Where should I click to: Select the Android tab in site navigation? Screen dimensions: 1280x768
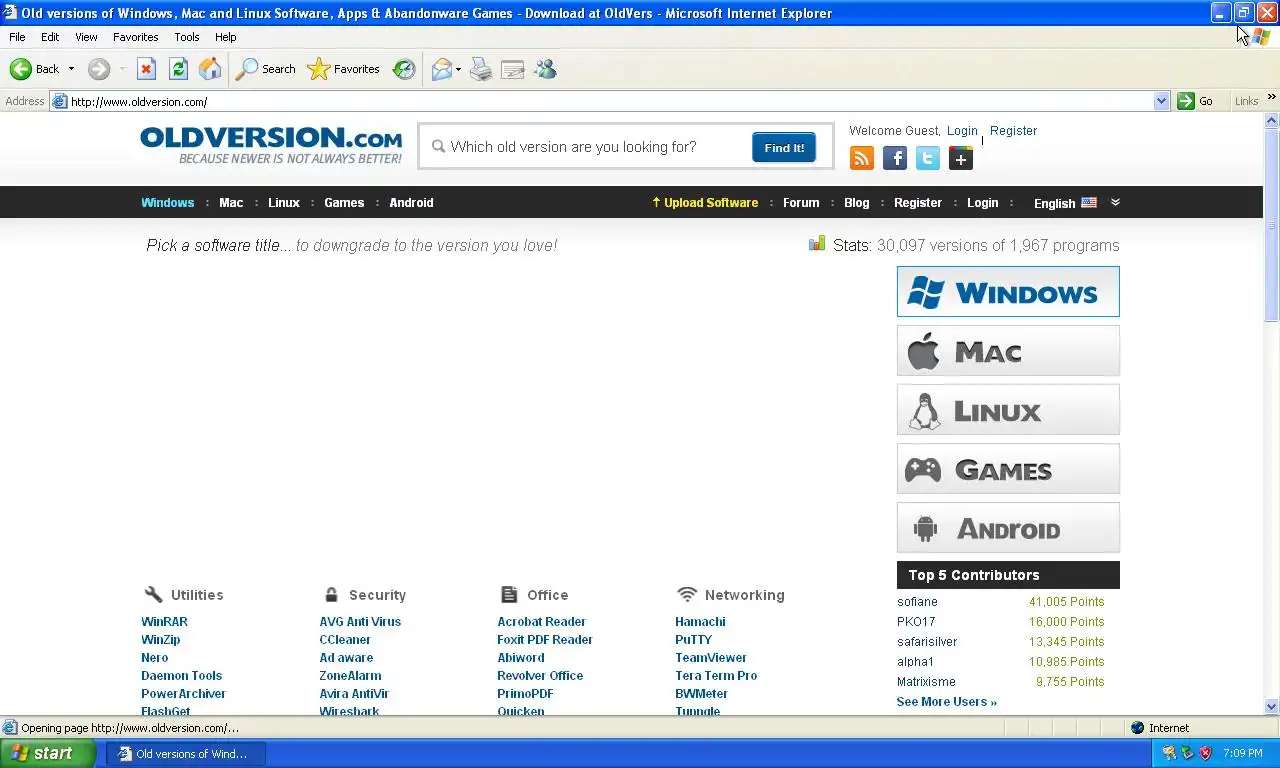coord(411,202)
